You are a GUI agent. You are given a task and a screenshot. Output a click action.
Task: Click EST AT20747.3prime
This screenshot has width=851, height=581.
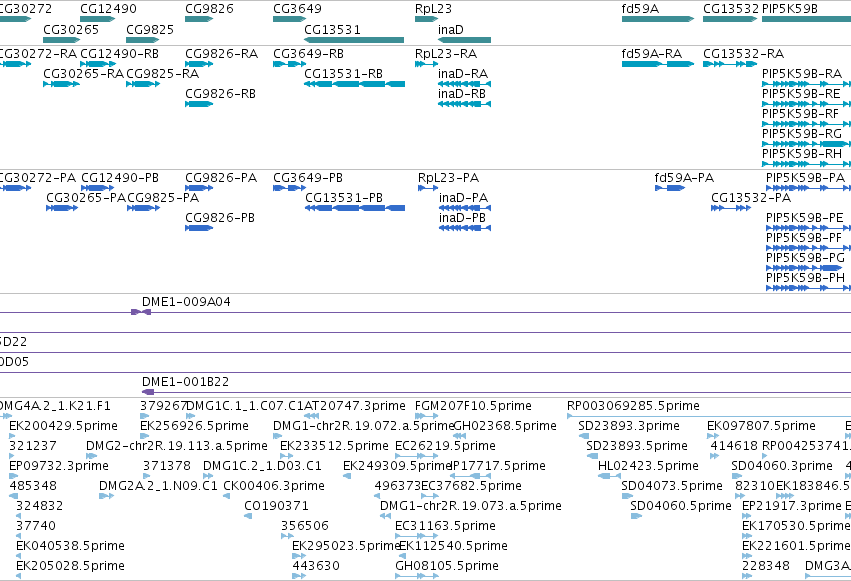tap(312, 416)
